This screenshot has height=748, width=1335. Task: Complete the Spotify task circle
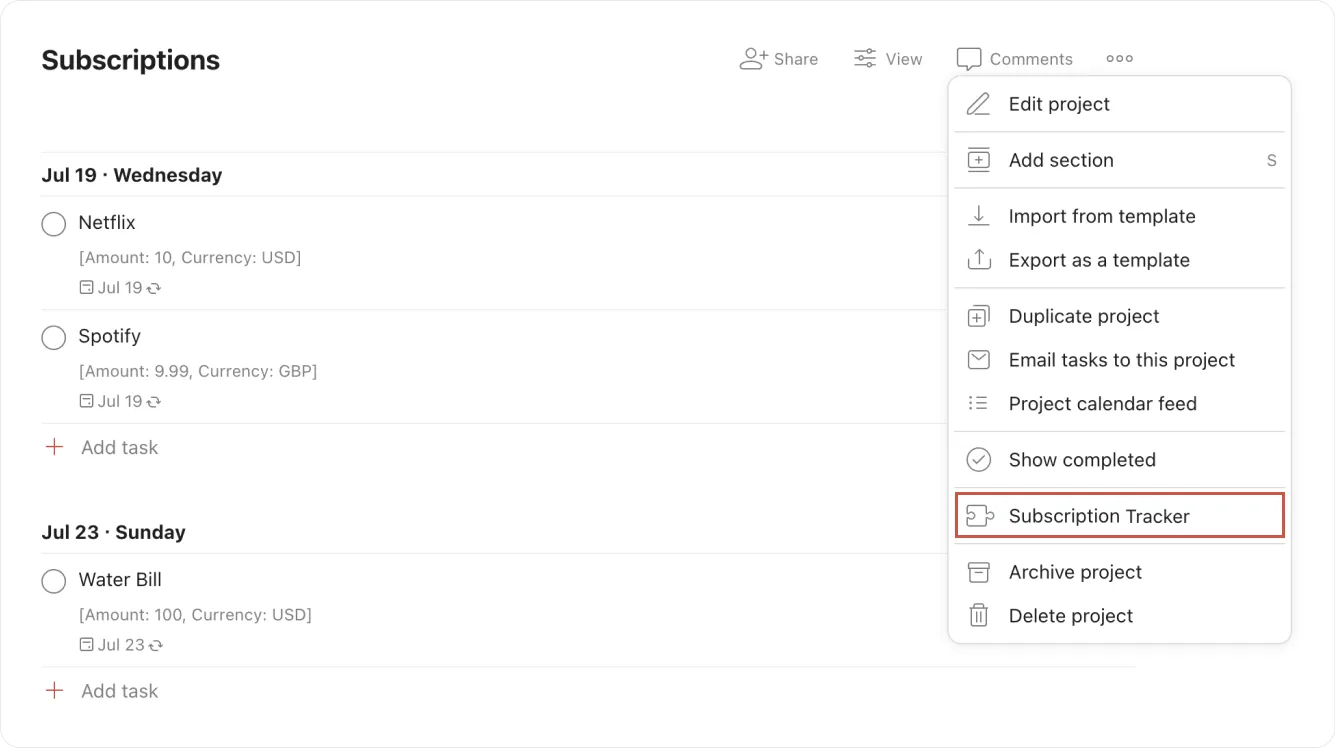tap(53, 337)
